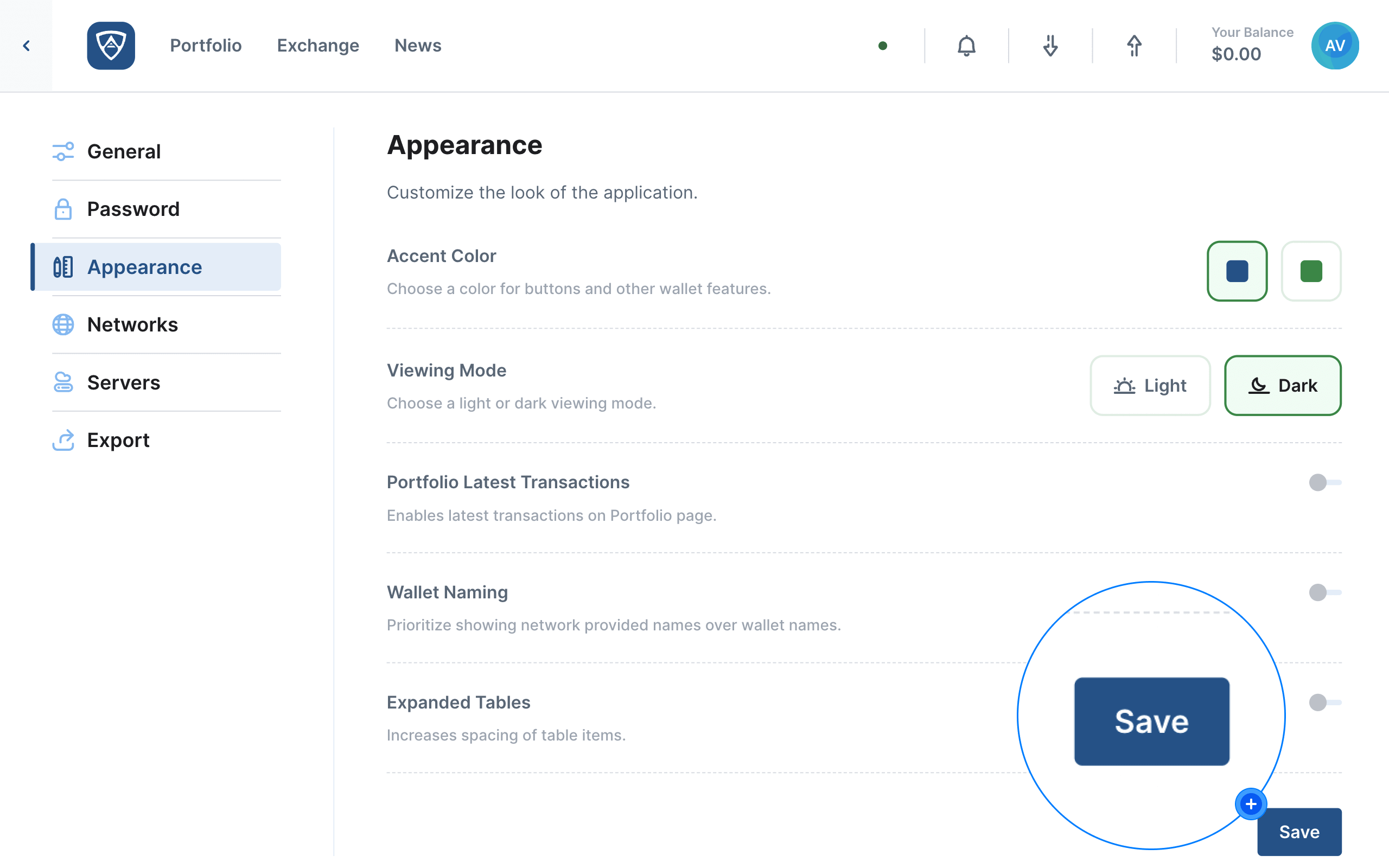Open Servers settings section
Image resolution: width=1389 pixels, height=868 pixels.
click(x=167, y=382)
